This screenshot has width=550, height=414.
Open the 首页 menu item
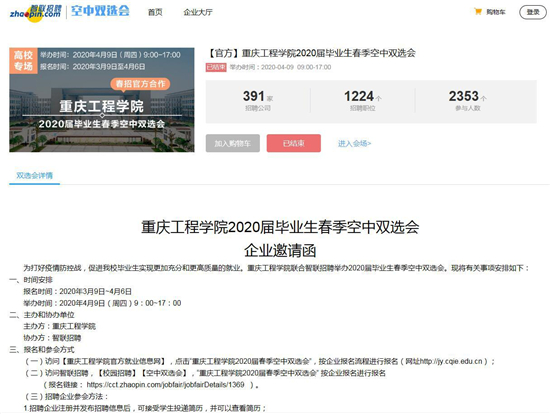tap(155, 12)
